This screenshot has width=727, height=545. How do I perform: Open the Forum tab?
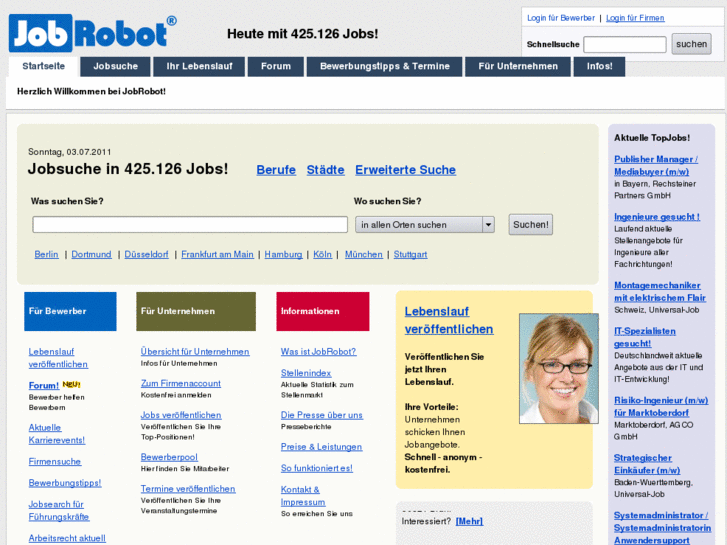coord(276,66)
